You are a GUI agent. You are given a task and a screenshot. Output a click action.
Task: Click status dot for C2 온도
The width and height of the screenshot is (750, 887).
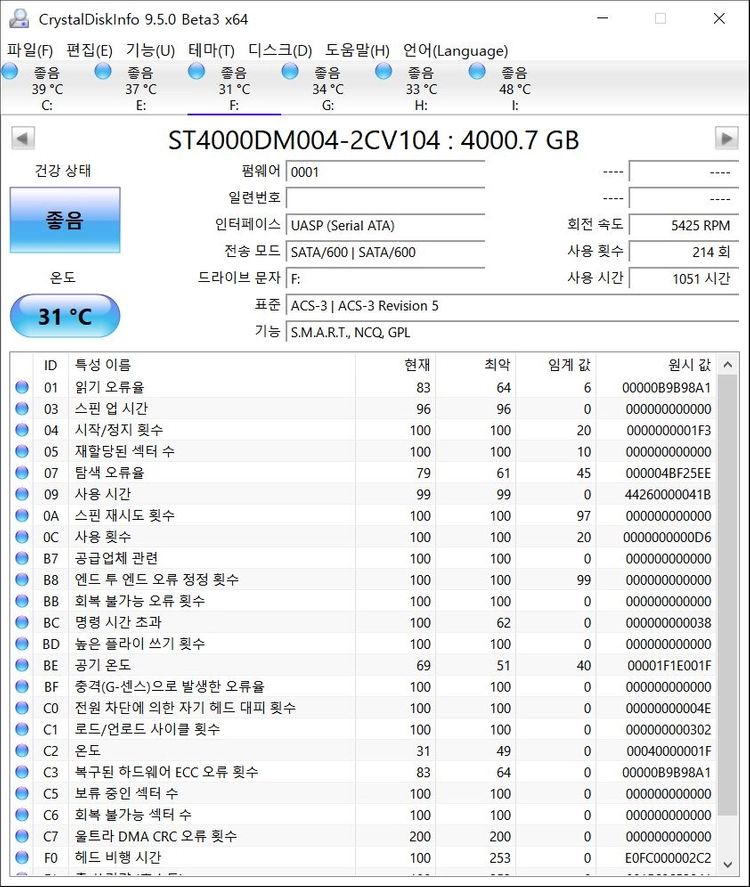pyautogui.click(x=22, y=751)
